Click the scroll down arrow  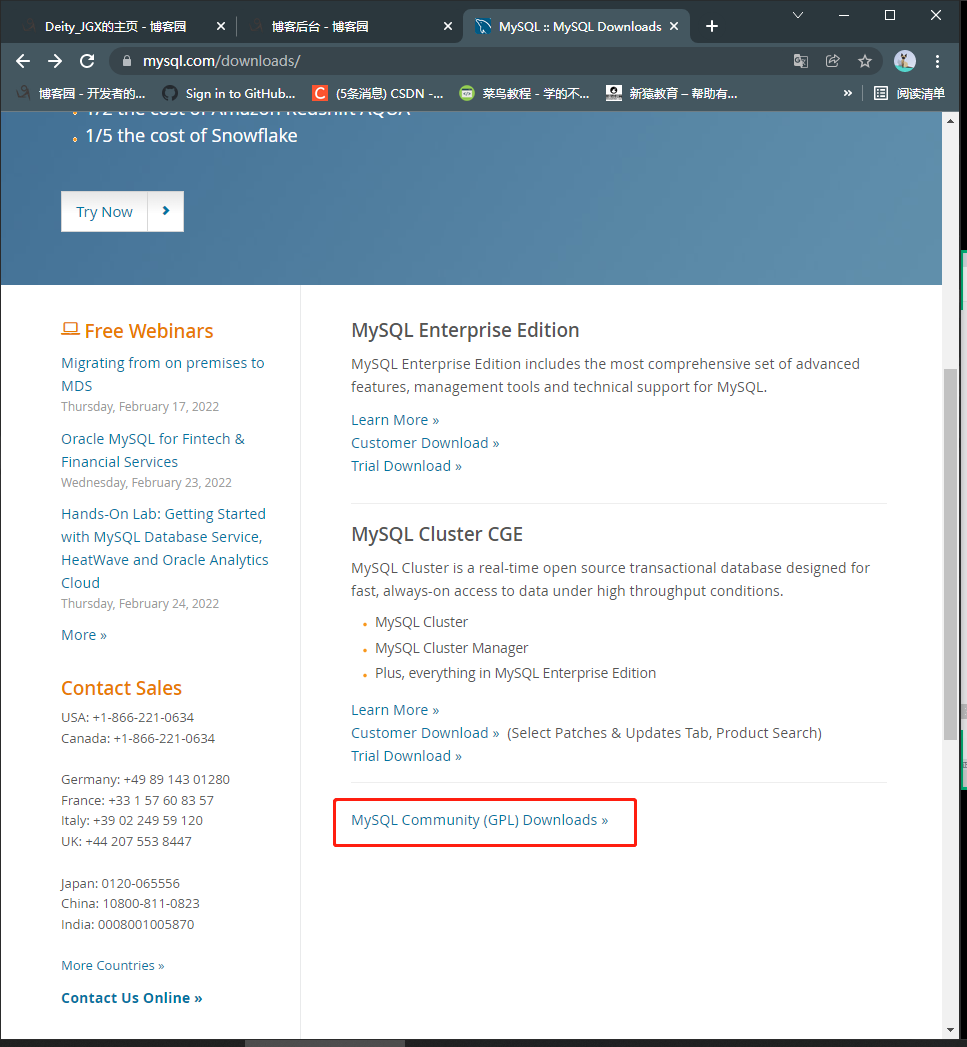pyautogui.click(x=950, y=1030)
